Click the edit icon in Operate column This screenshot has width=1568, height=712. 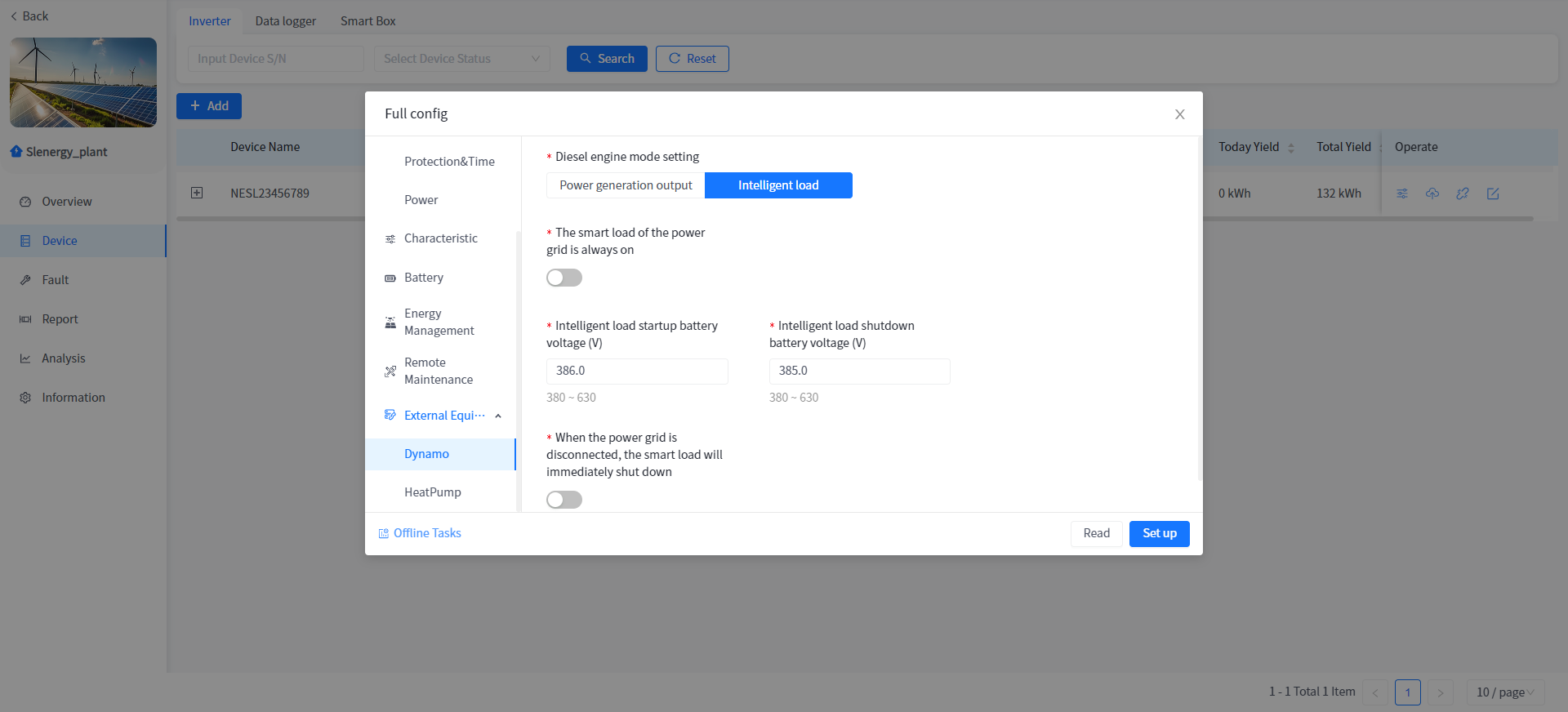tap(1493, 194)
